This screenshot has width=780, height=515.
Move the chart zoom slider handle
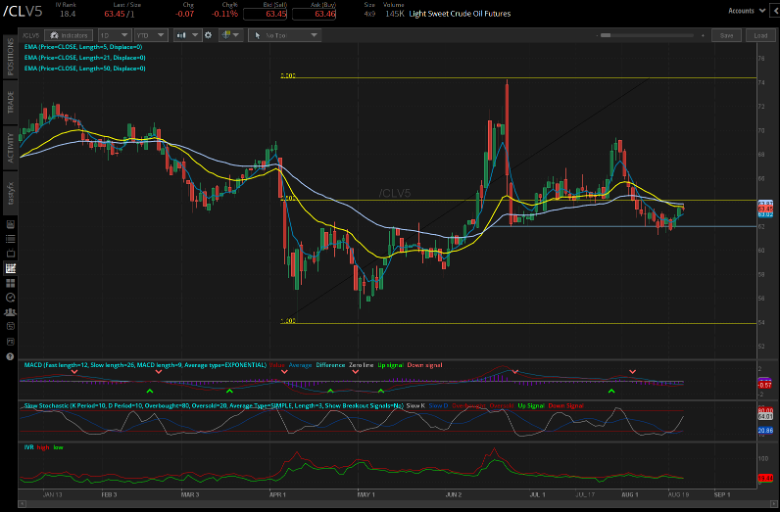(x=605, y=35)
